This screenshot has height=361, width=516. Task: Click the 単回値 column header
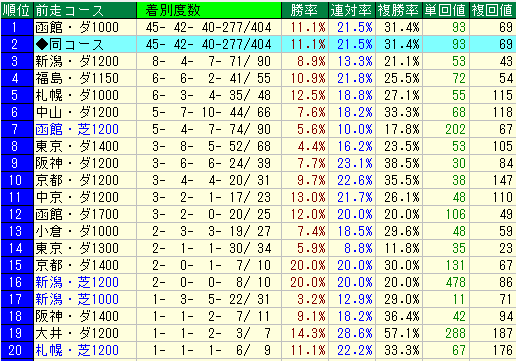[x=446, y=10]
